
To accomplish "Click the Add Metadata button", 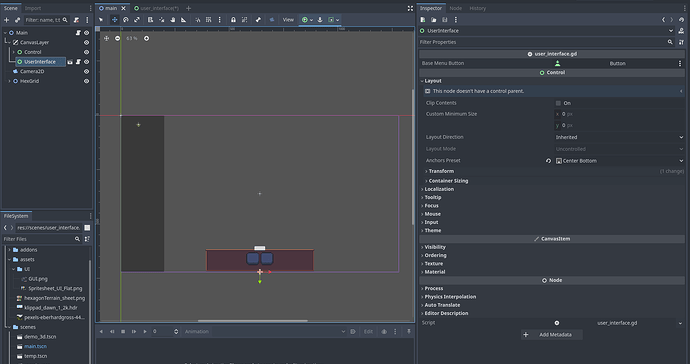I will coord(552,335).
